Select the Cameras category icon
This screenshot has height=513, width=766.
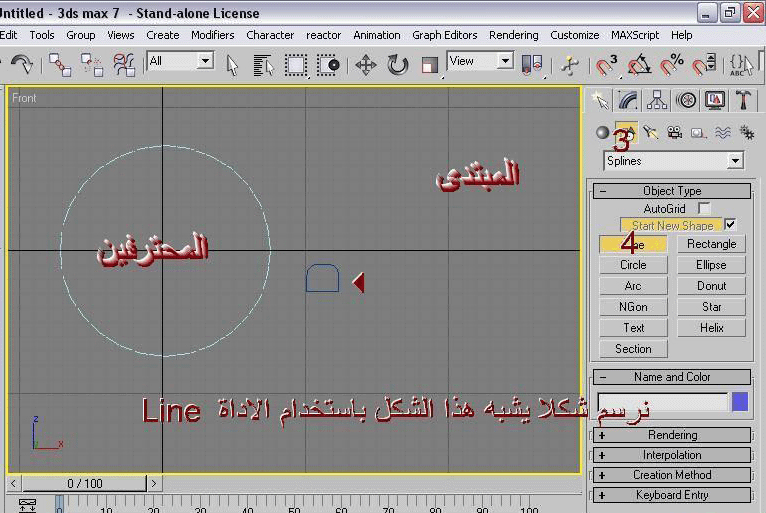pos(675,132)
